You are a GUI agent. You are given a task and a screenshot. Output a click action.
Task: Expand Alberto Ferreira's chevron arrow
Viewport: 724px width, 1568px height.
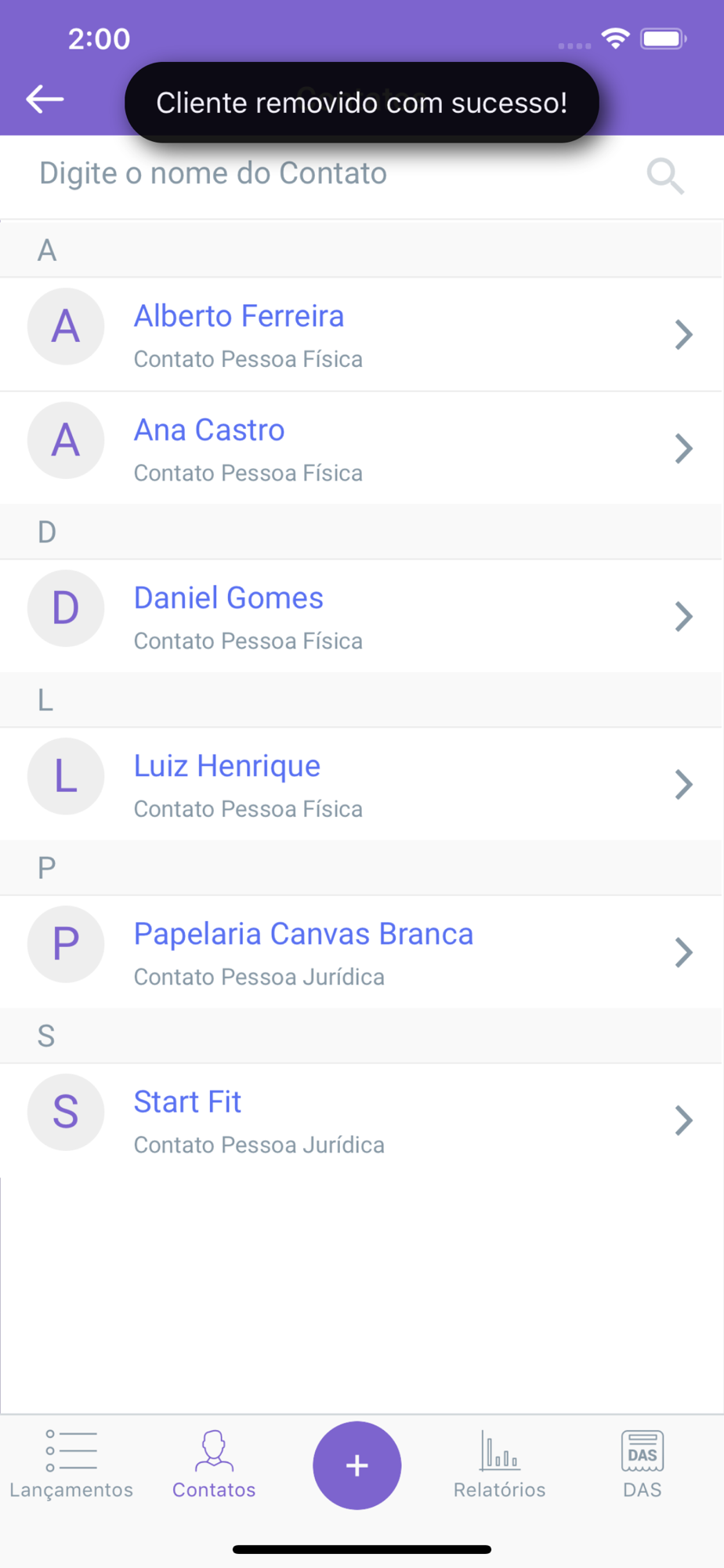click(x=683, y=335)
